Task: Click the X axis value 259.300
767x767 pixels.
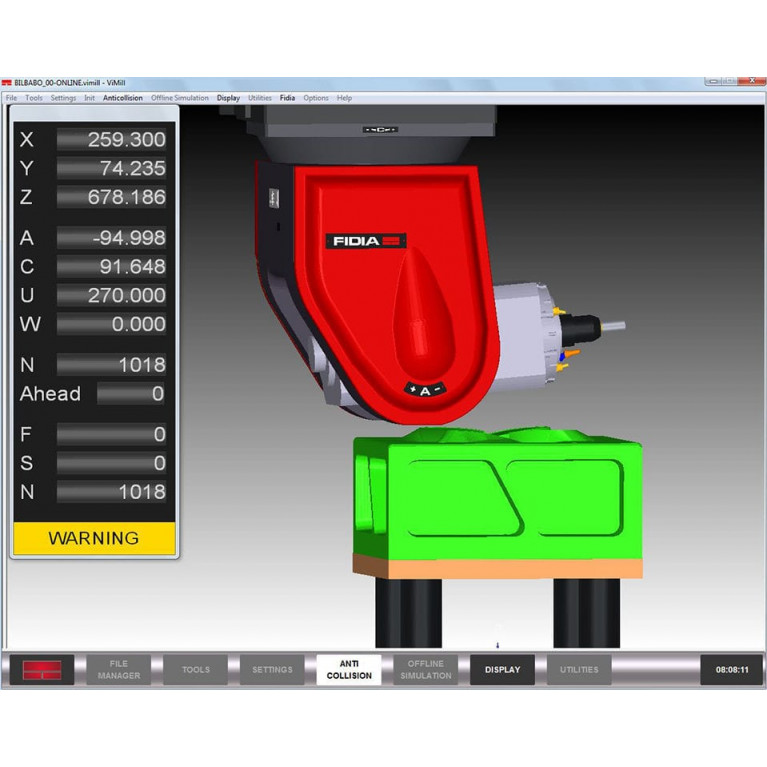Action: pos(112,139)
